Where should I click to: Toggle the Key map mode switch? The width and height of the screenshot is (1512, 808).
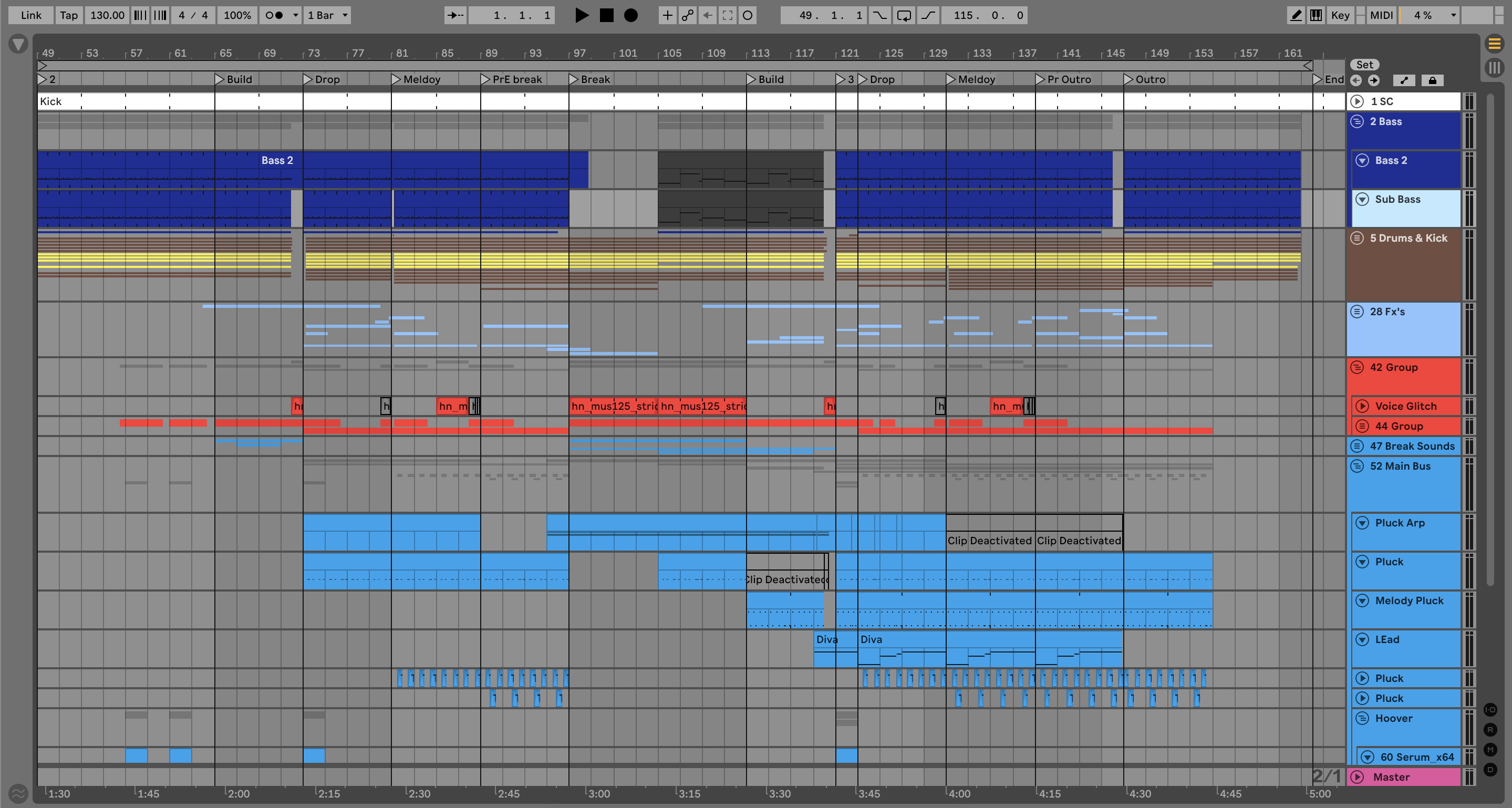pos(1340,15)
